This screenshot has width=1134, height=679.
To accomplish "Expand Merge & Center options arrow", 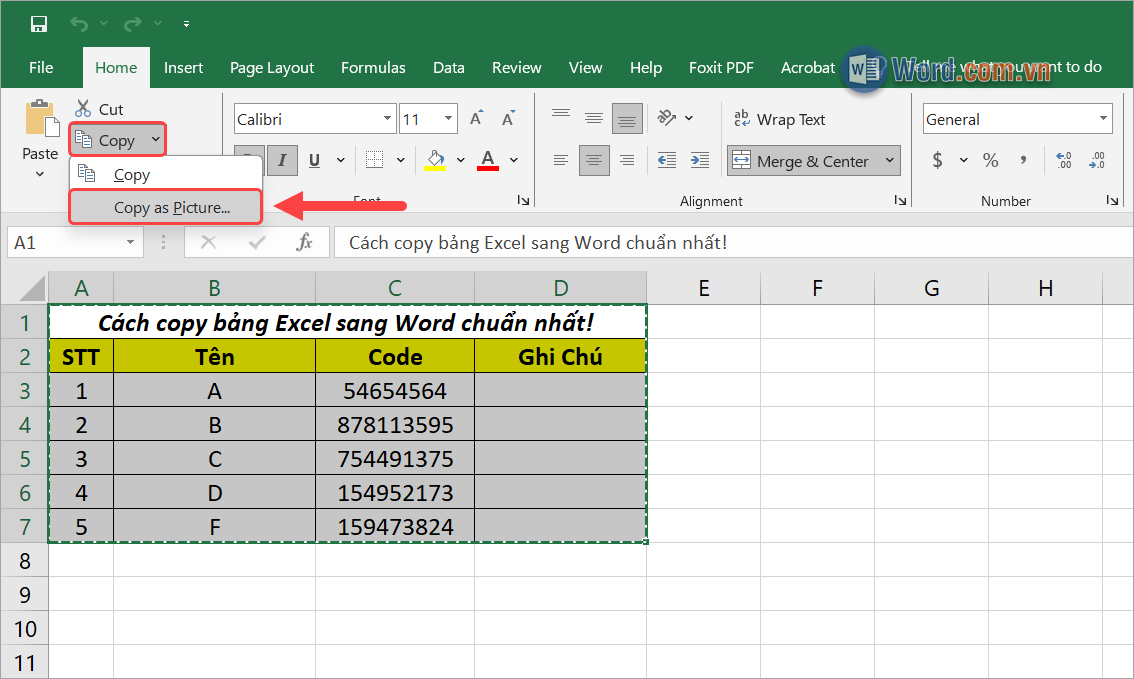I will point(890,161).
